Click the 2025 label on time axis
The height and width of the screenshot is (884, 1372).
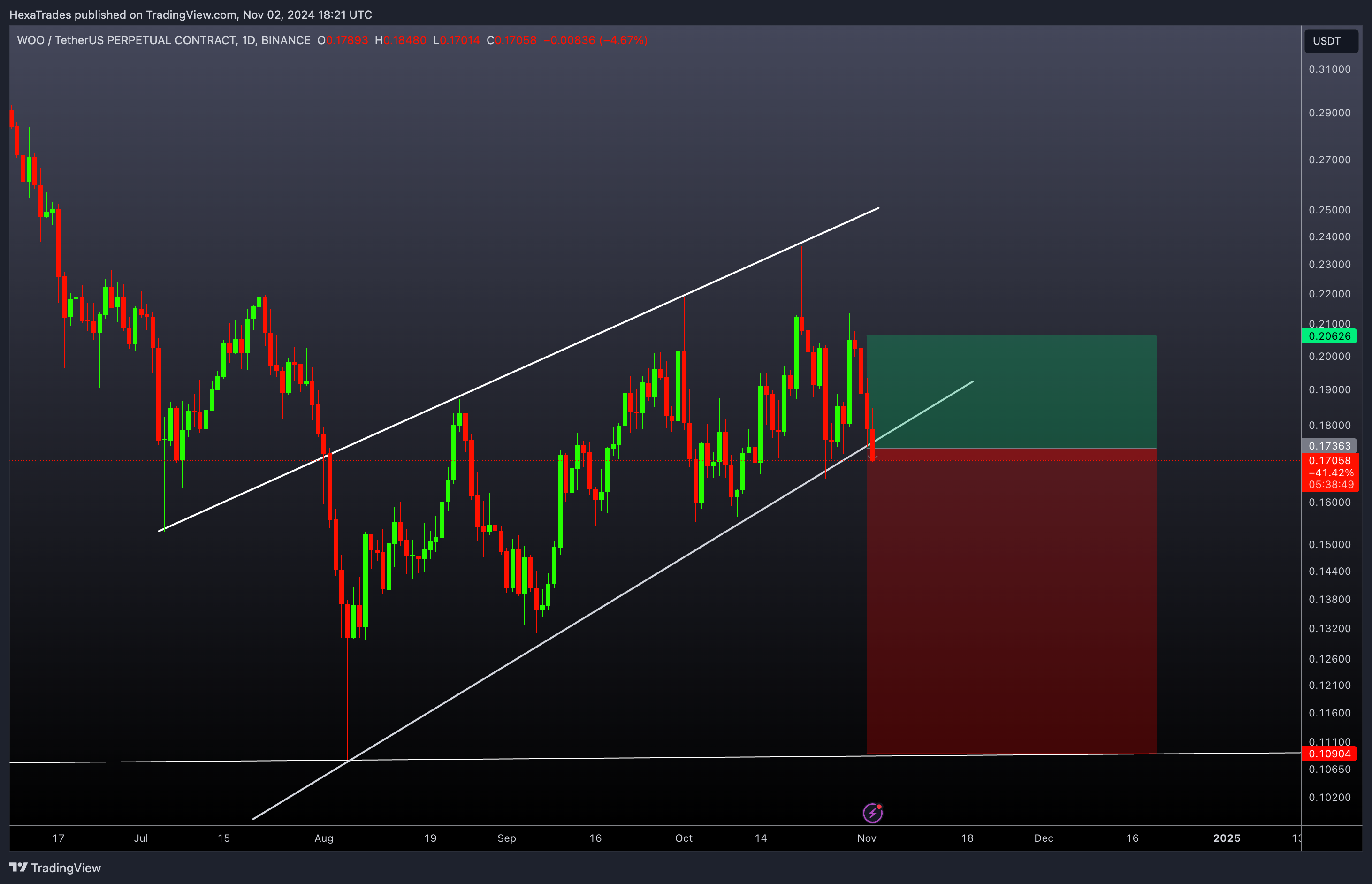(1226, 838)
